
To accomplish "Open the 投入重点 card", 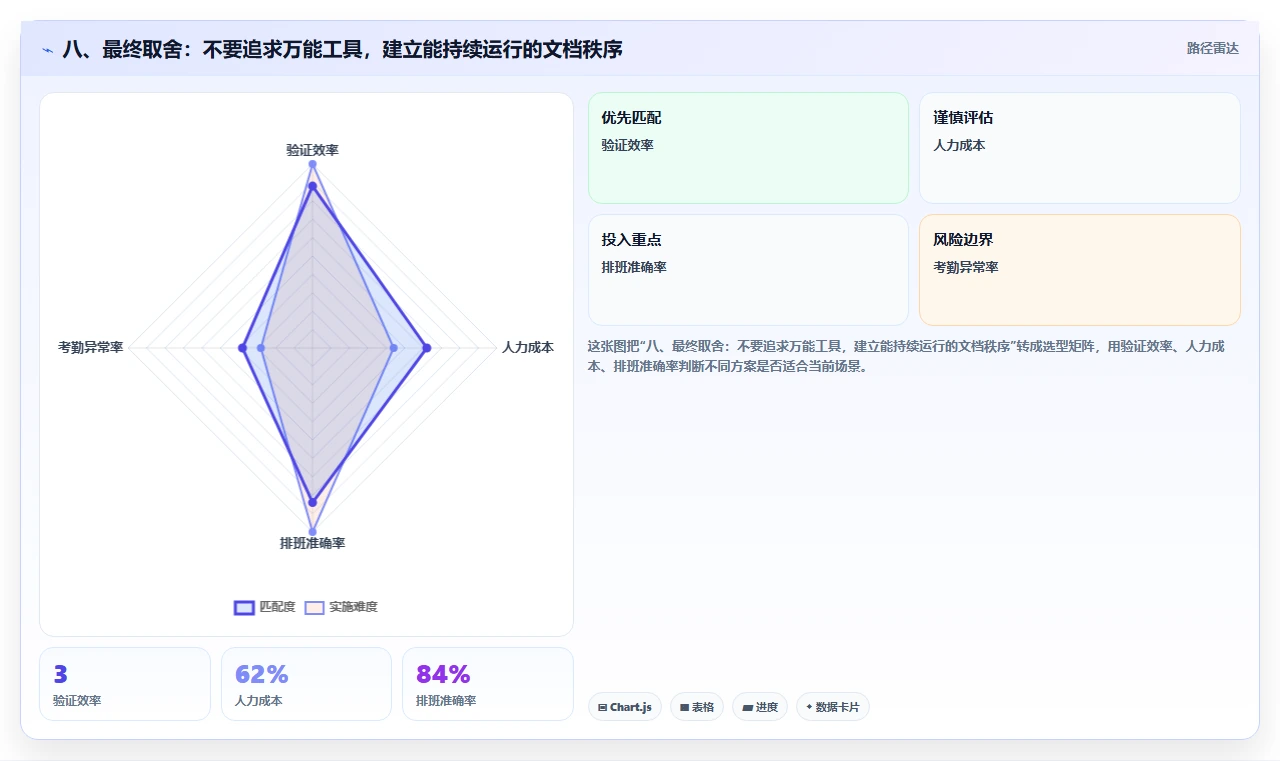I will (748, 270).
